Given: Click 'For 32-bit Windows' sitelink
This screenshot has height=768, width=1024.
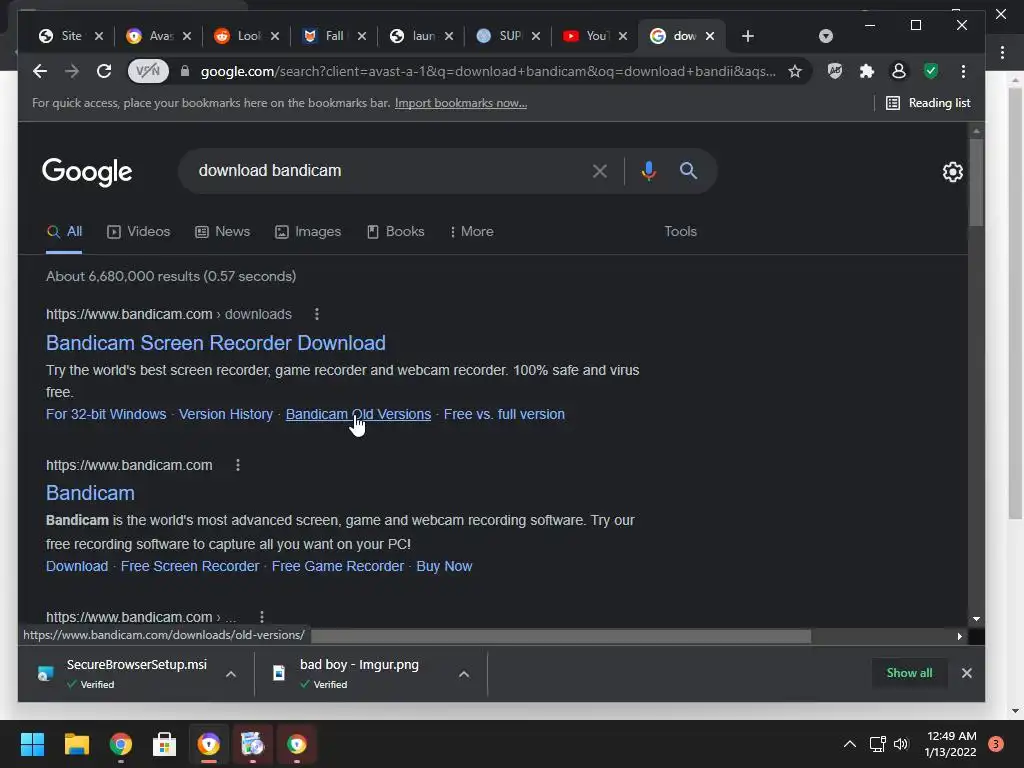Looking at the screenshot, I should pos(106,414).
